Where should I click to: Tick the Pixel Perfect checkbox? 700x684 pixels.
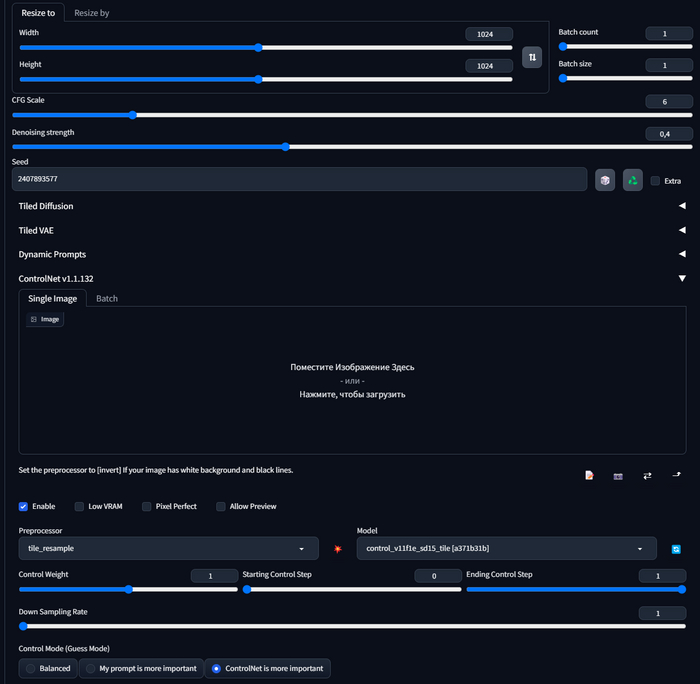[x=147, y=507]
